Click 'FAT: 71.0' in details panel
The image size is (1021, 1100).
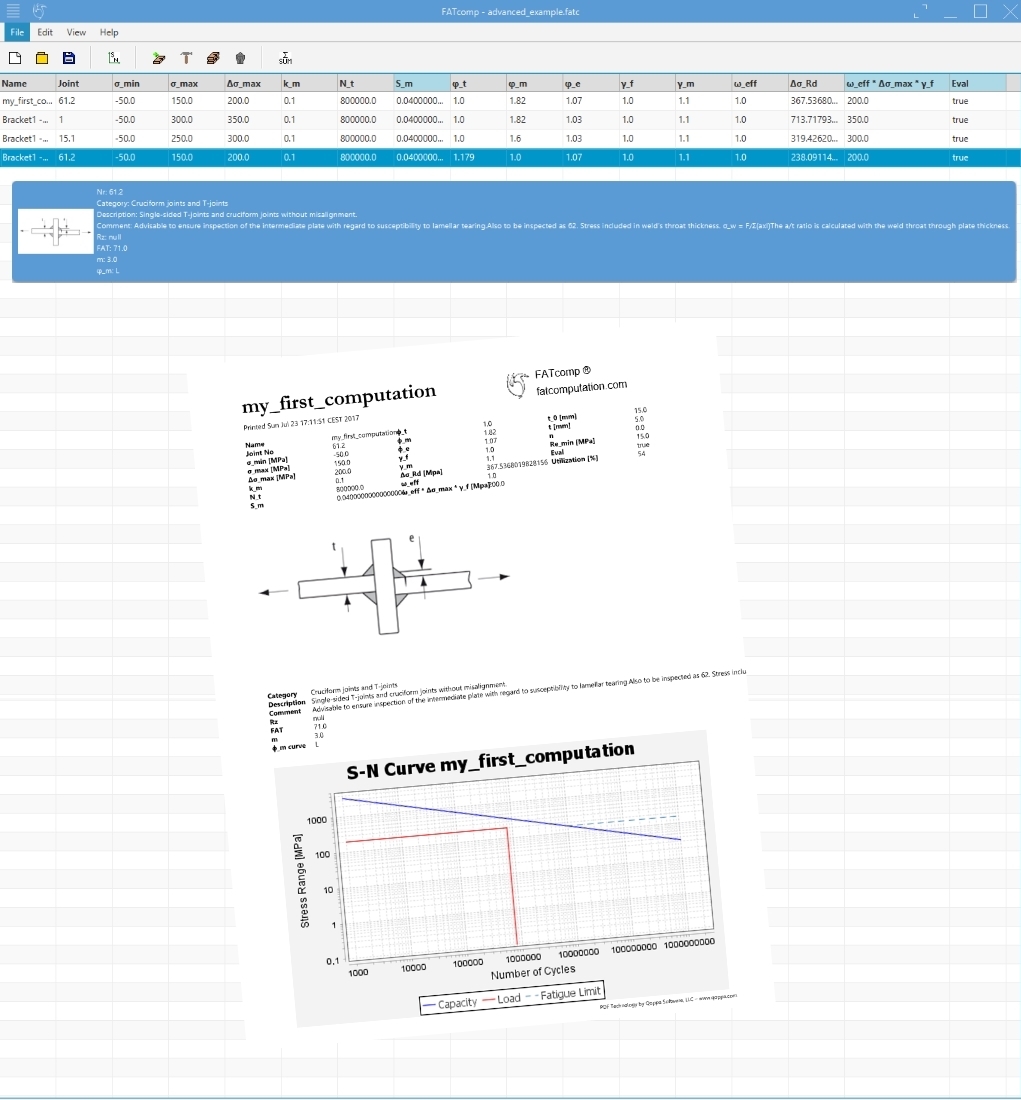[x=112, y=248]
